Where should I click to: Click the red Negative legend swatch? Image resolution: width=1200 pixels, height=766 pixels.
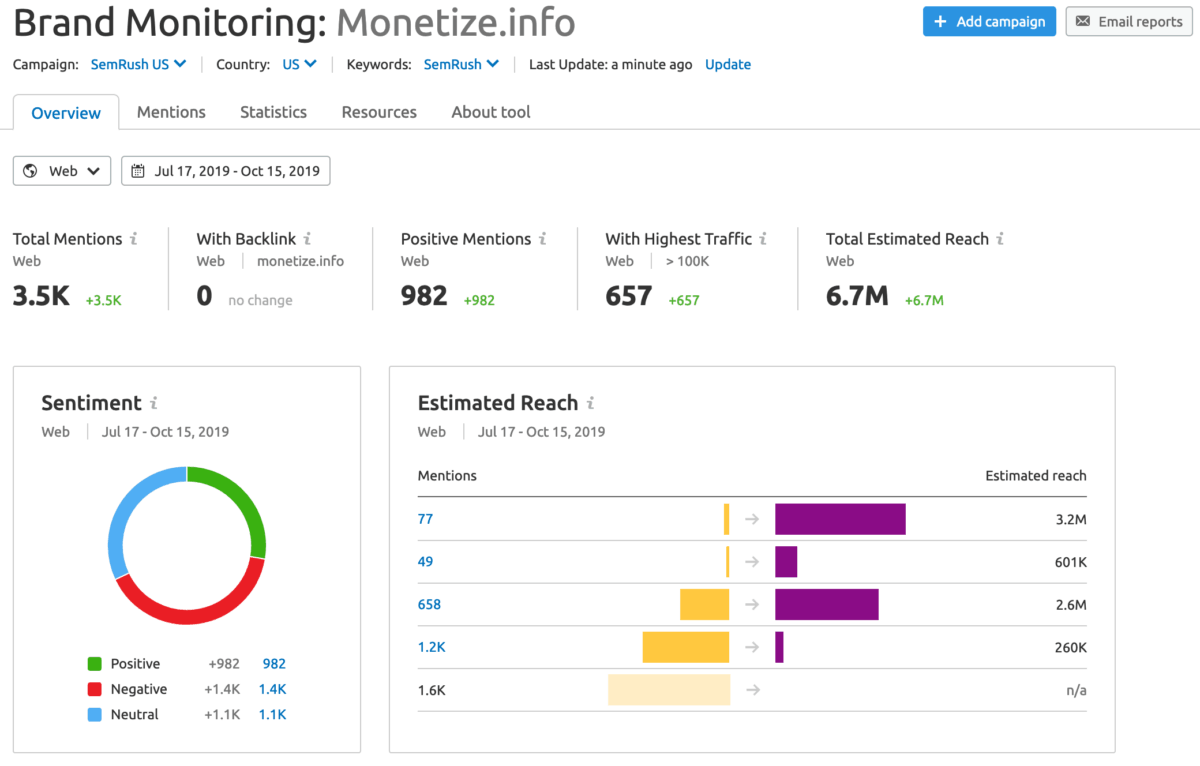coord(94,689)
